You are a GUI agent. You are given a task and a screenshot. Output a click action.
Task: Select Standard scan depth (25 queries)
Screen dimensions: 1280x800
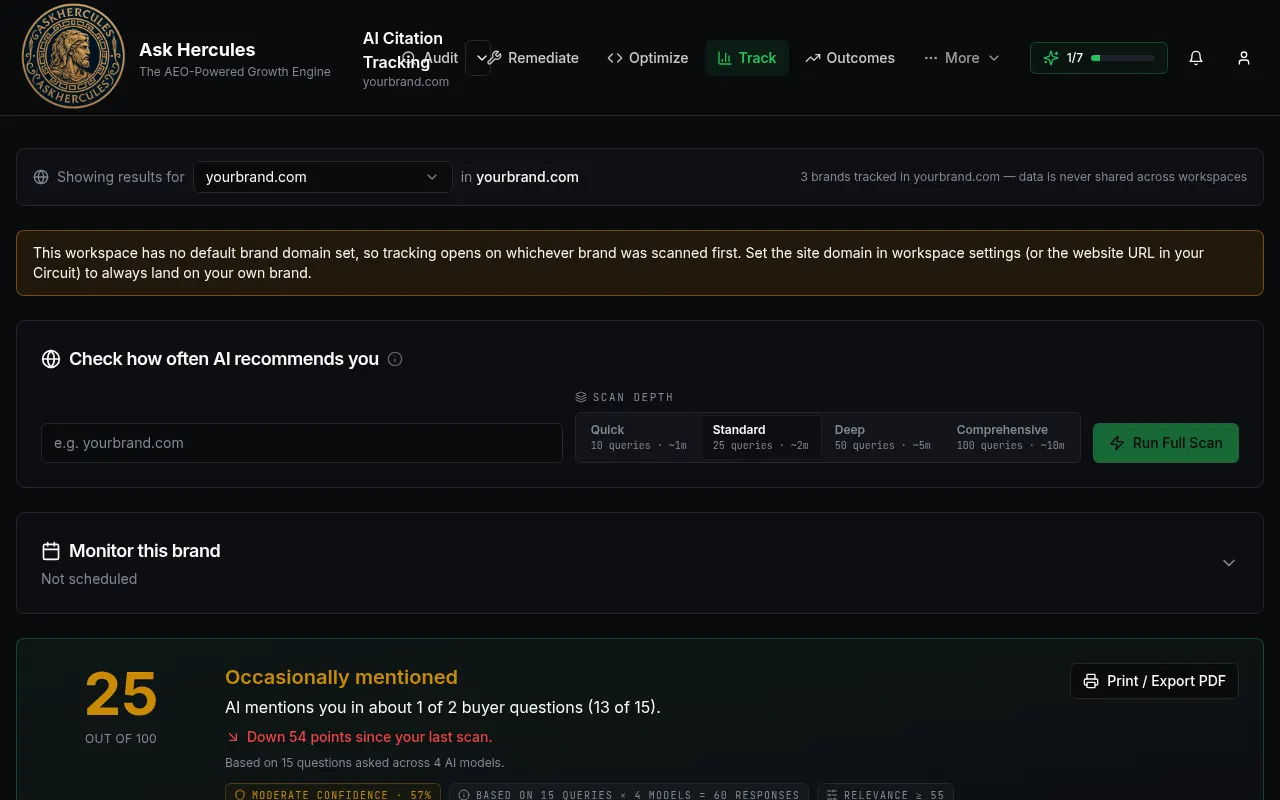pos(760,437)
